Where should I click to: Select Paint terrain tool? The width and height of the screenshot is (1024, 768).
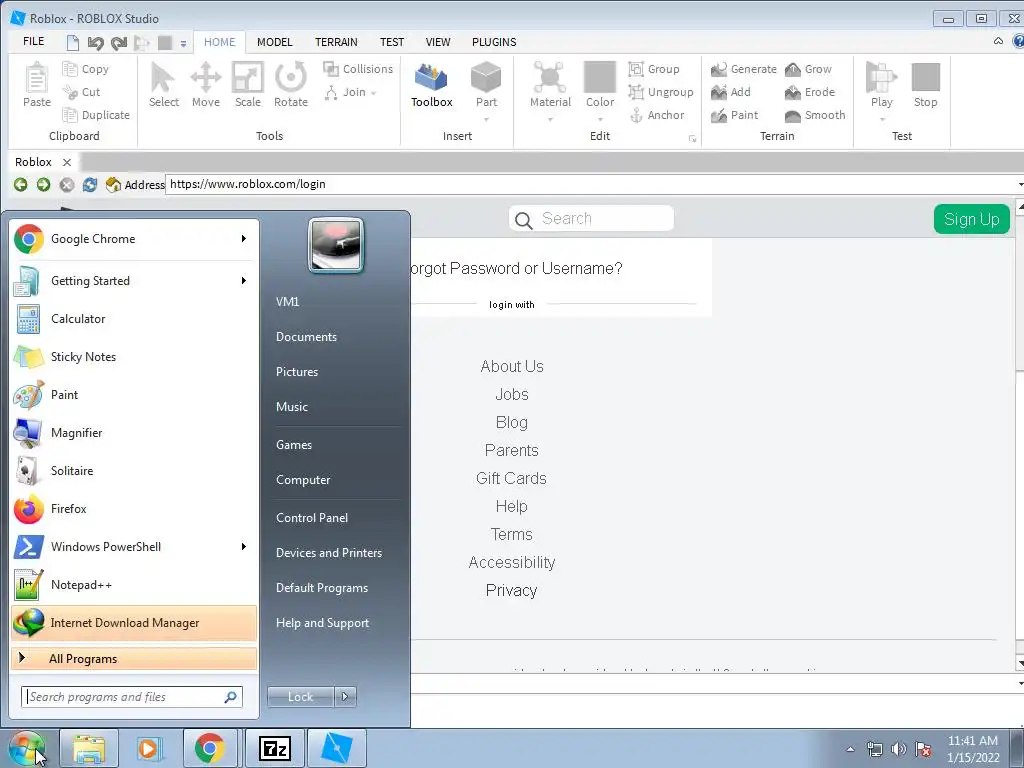coord(735,115)
